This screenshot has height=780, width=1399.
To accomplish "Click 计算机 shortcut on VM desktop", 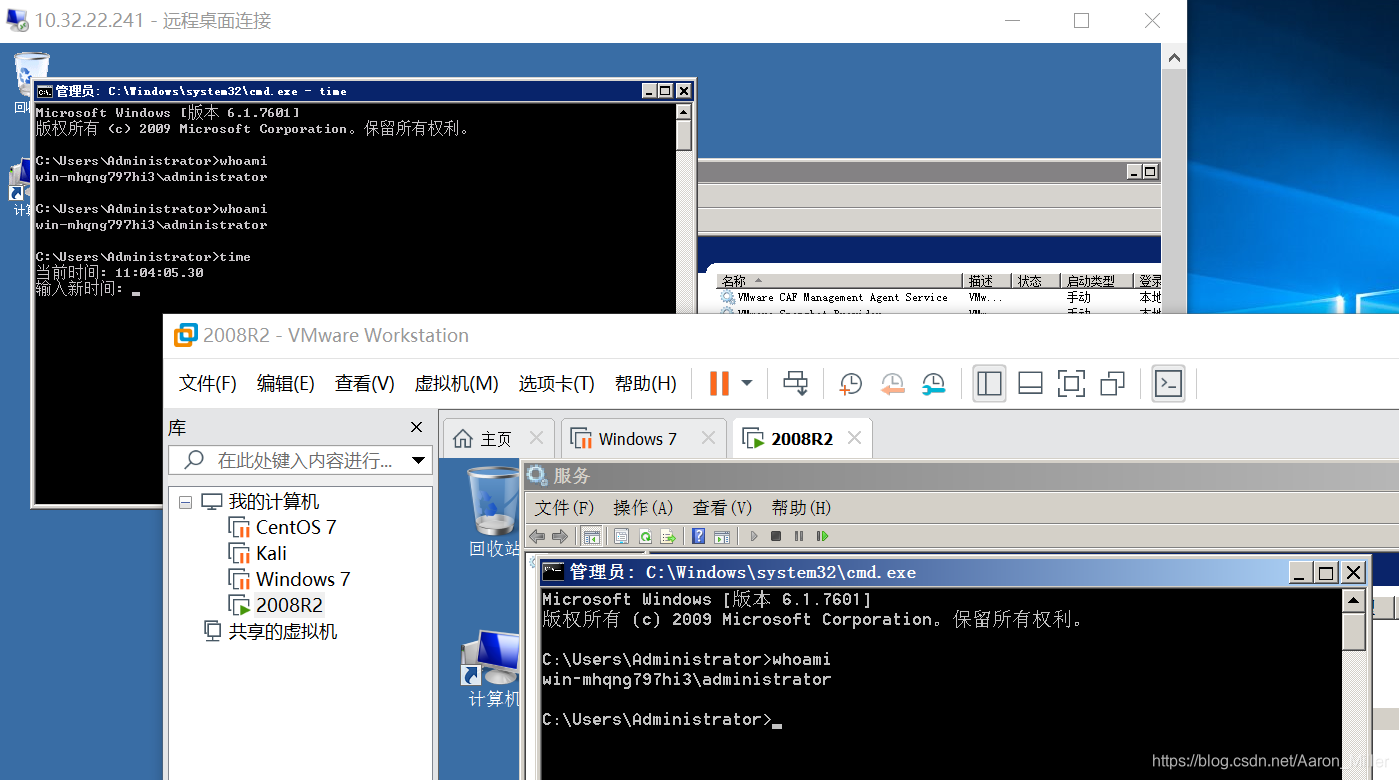I will point(492,669).
